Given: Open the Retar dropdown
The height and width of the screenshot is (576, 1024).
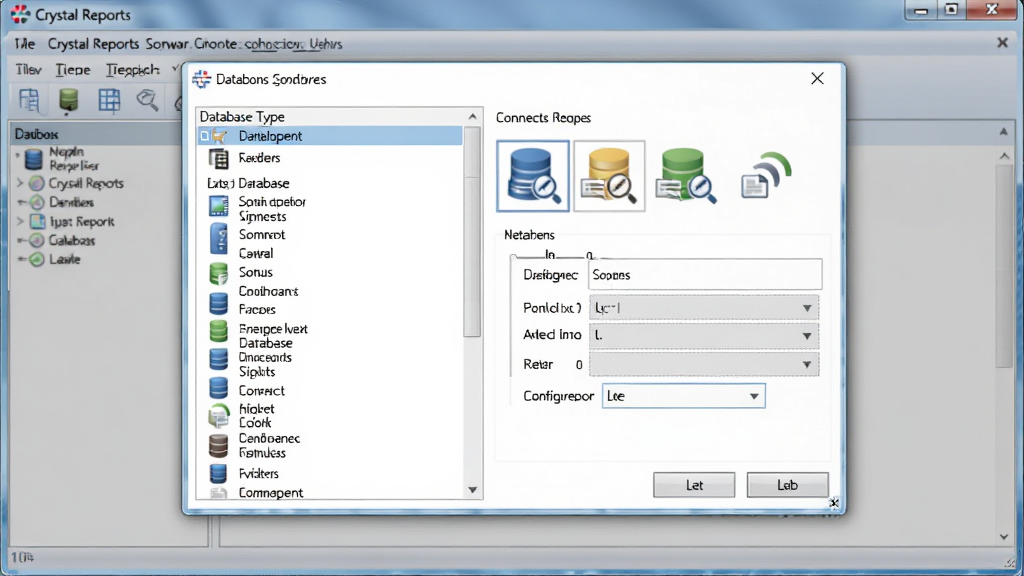Looking at the screenshot, I should [x=703, y=364].
